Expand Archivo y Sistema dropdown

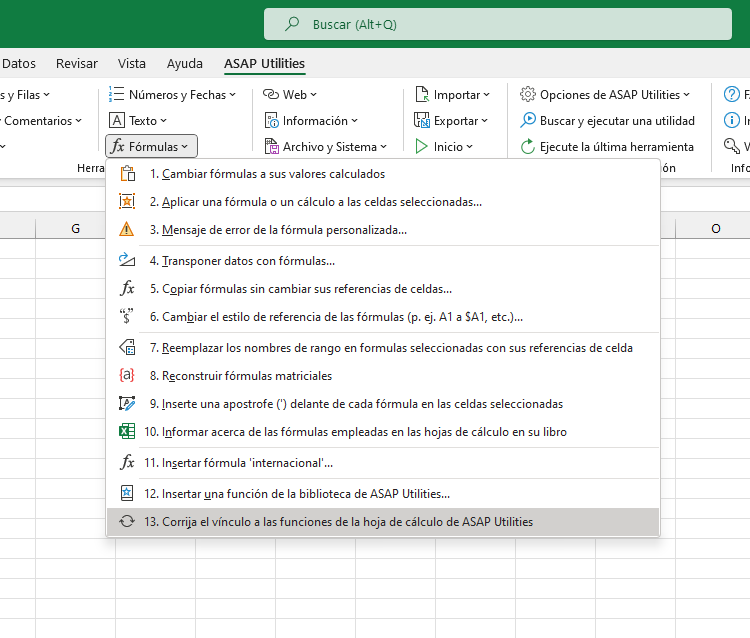384,147
